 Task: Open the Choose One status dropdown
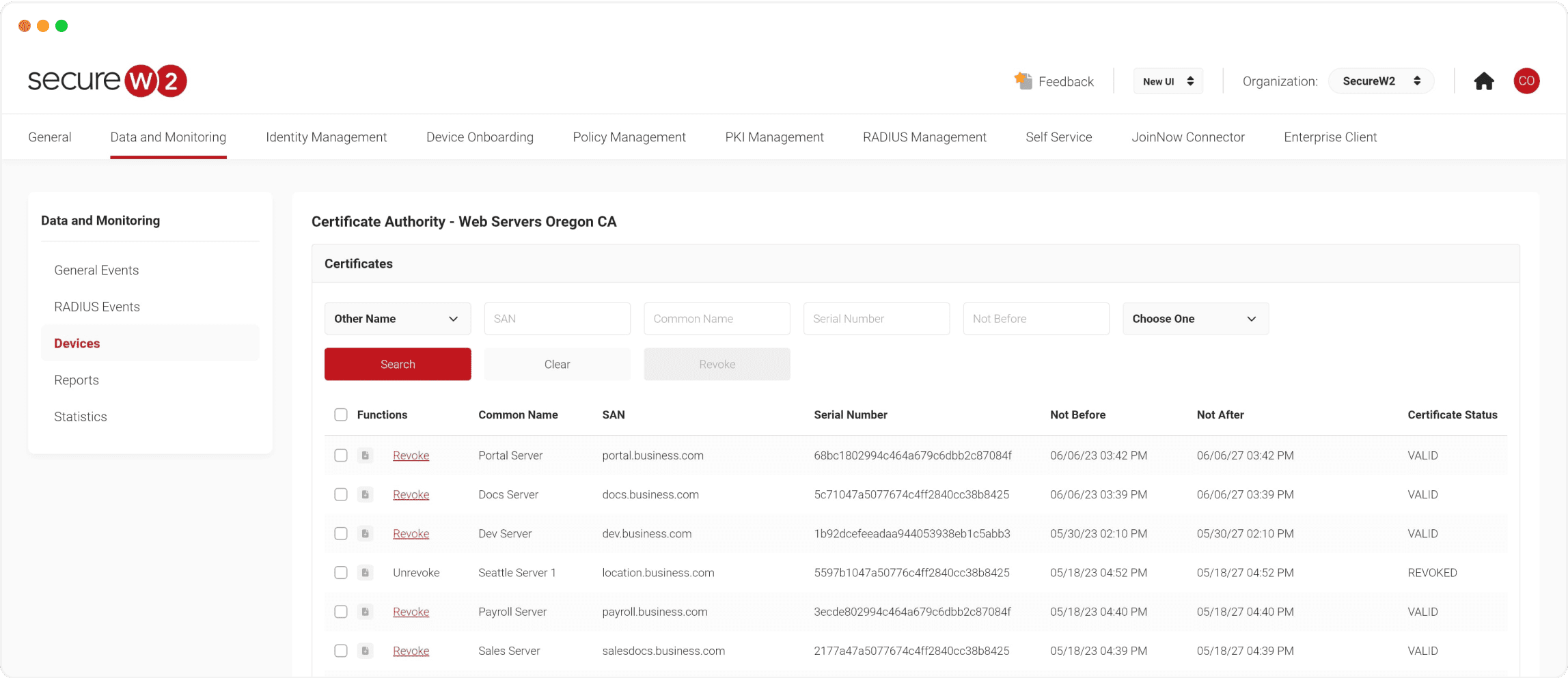[x=1196, y=319]
